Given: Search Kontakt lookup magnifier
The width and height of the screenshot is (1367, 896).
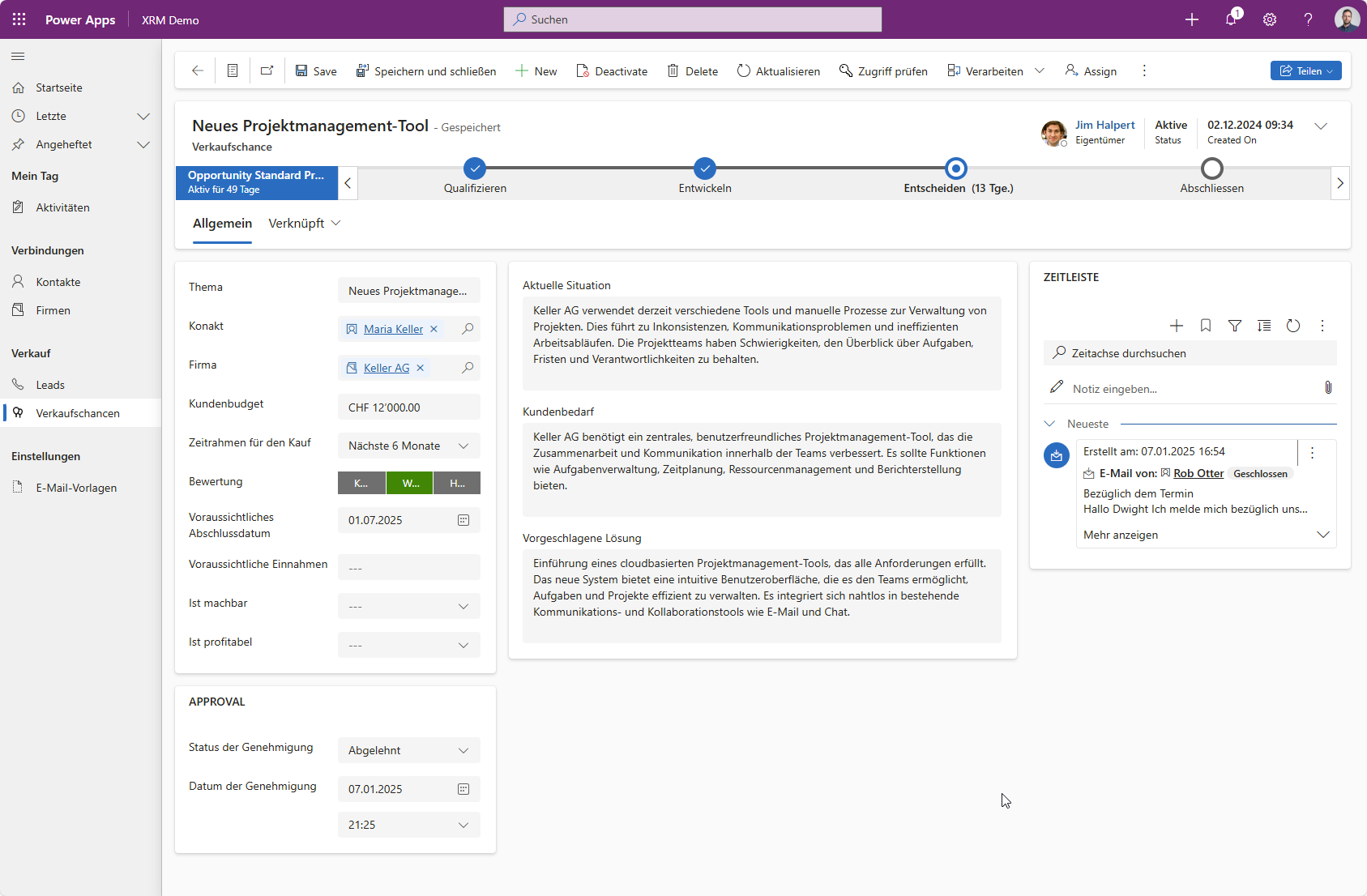Looking at the screenshot, I should (x=468, y=329).
